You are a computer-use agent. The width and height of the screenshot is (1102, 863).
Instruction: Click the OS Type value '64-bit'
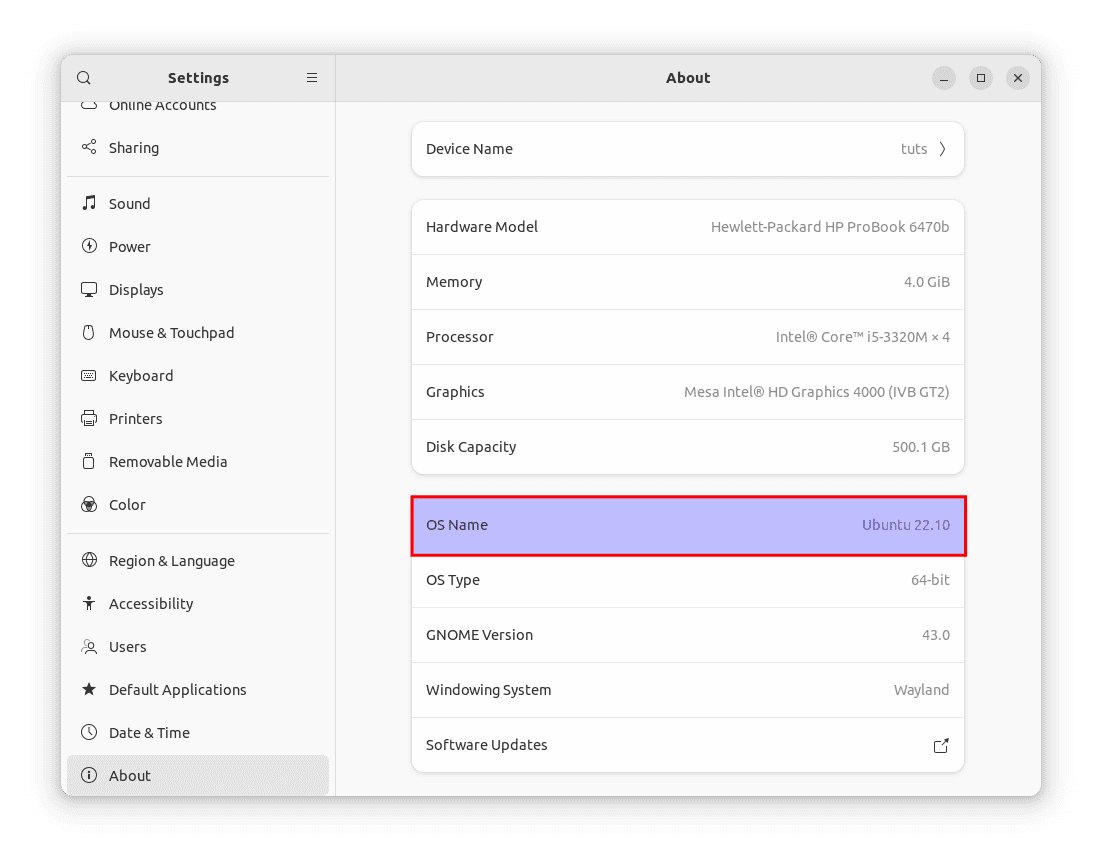[930, 580]
